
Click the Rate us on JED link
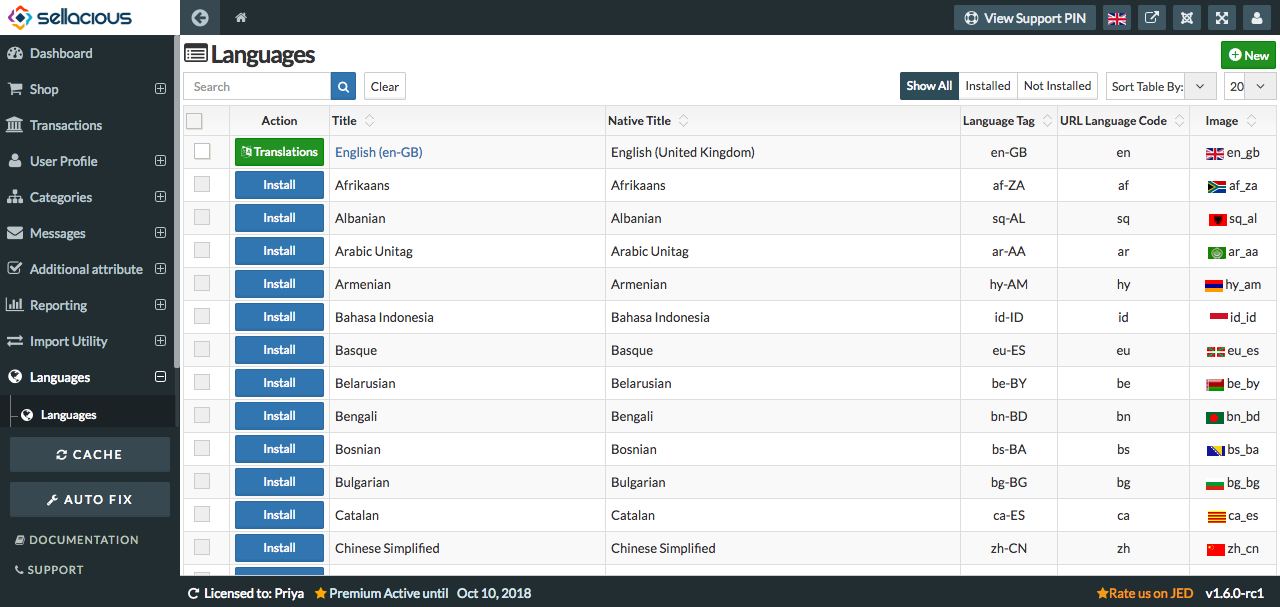(1144, 593)
